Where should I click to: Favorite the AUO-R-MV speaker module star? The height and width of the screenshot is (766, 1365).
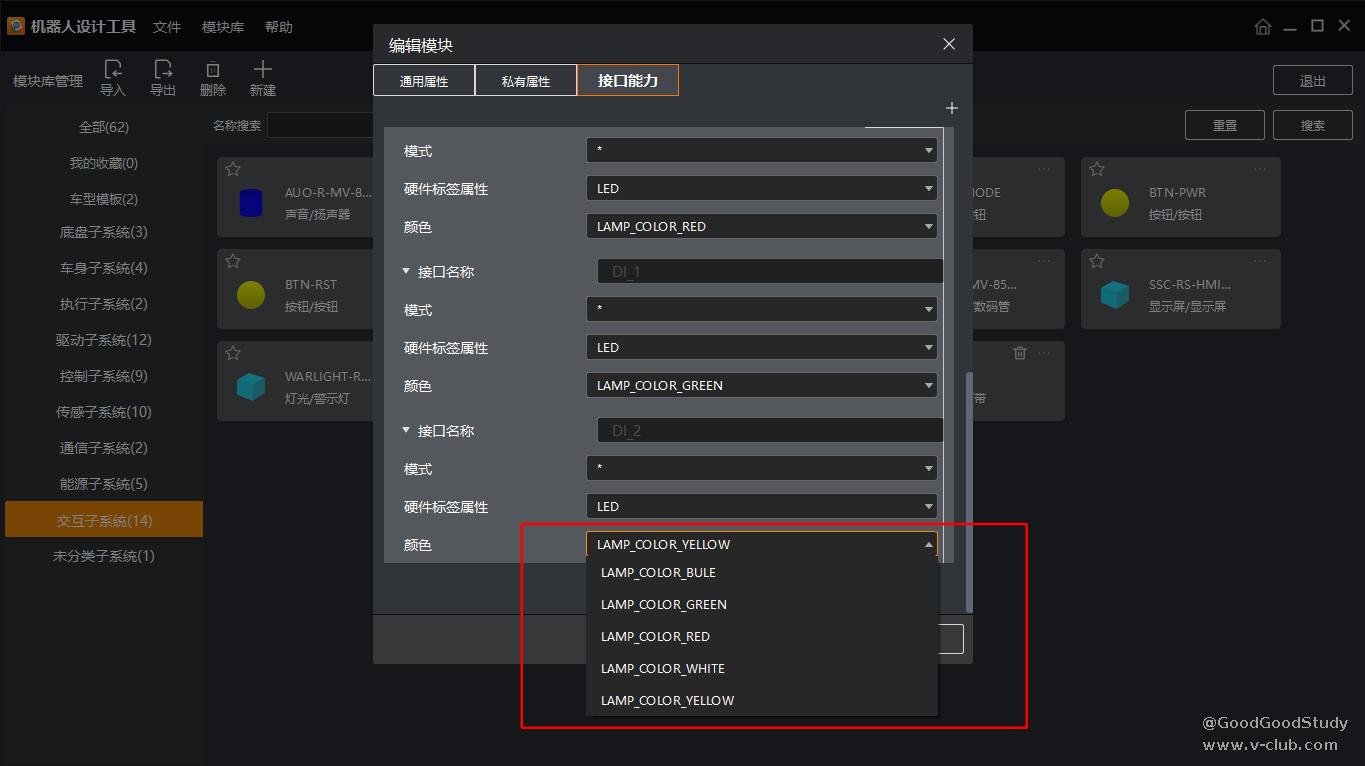233,169
